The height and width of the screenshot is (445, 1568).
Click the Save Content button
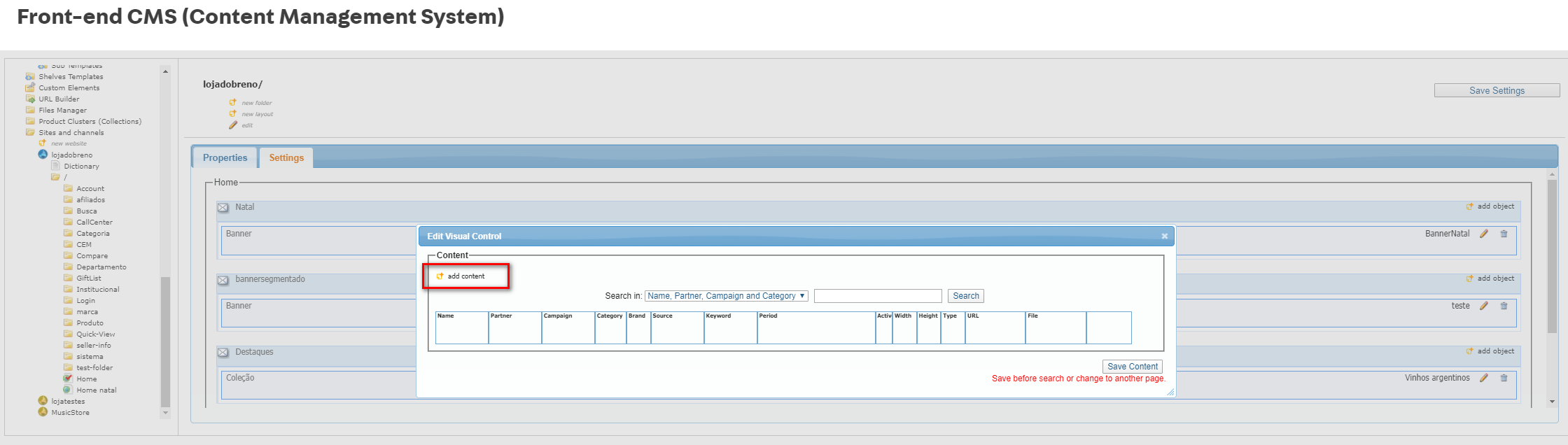tap(1132, 367)
